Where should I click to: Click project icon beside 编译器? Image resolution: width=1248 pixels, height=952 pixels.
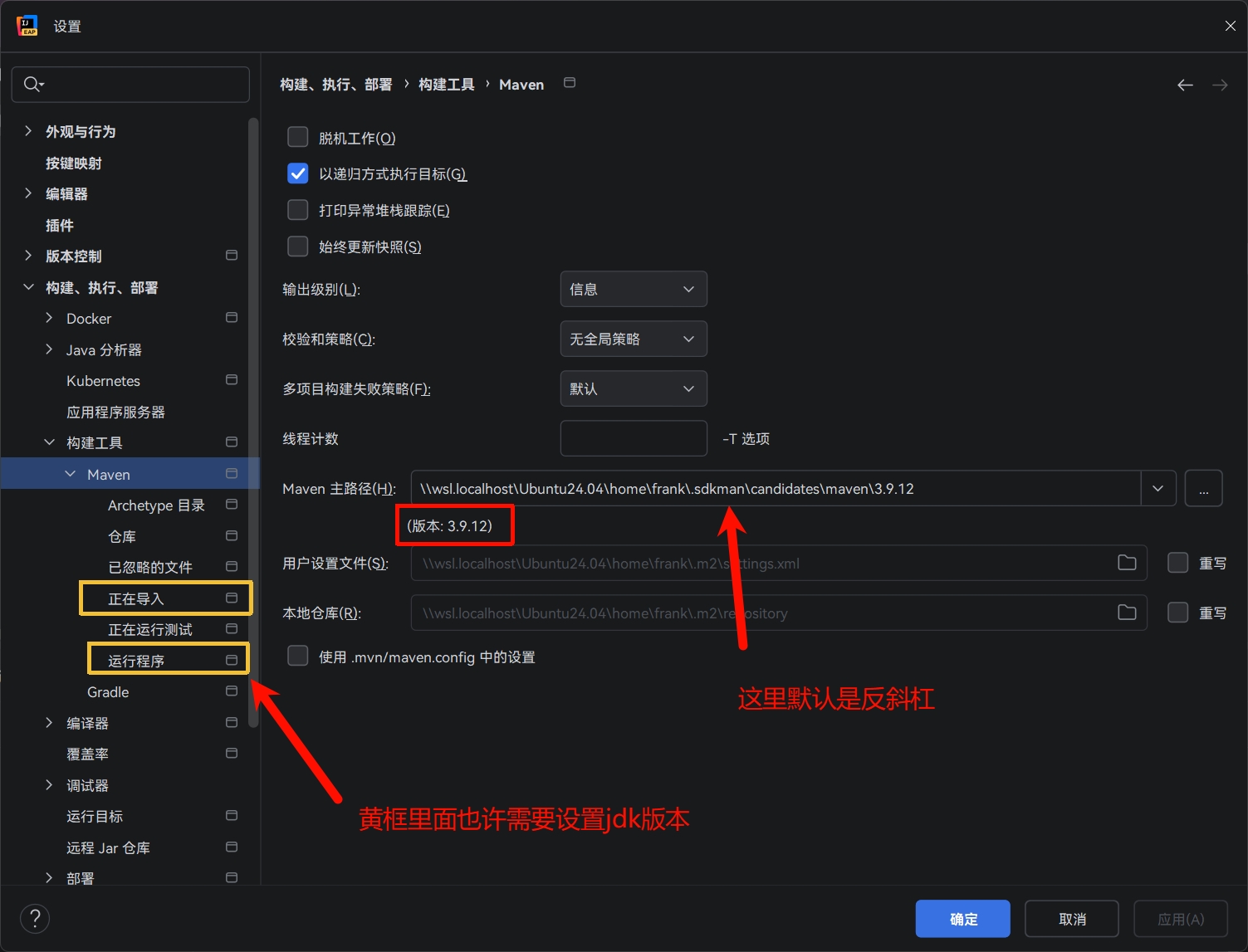click(232, 723)
